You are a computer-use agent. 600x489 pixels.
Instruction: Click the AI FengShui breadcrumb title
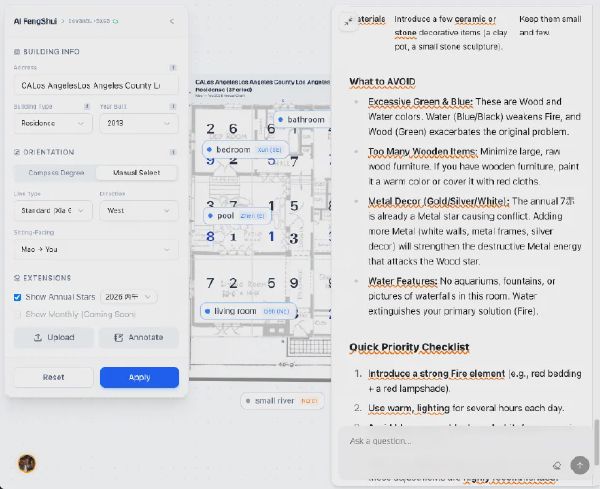[x=35, y=21]
